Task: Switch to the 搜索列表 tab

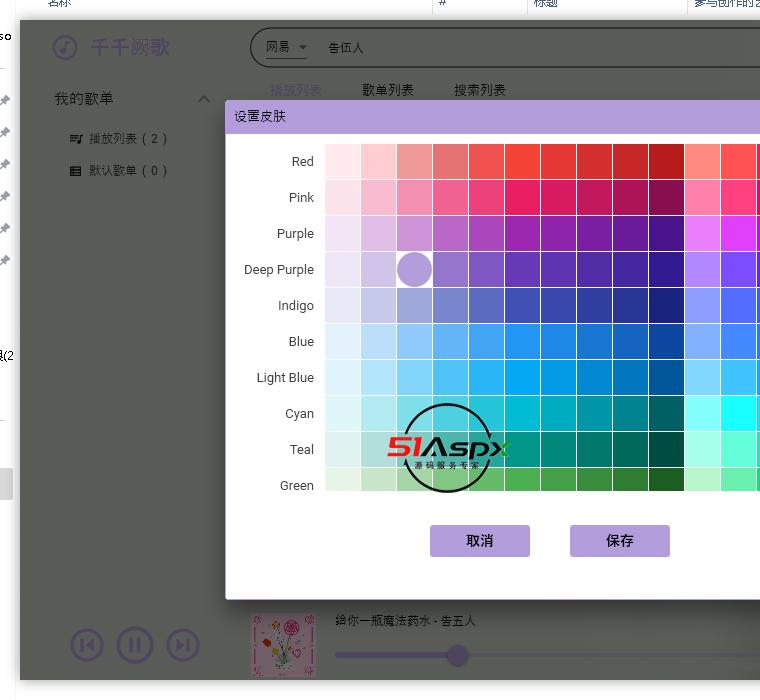Action: pyautogui.click(x=480, y=90)
